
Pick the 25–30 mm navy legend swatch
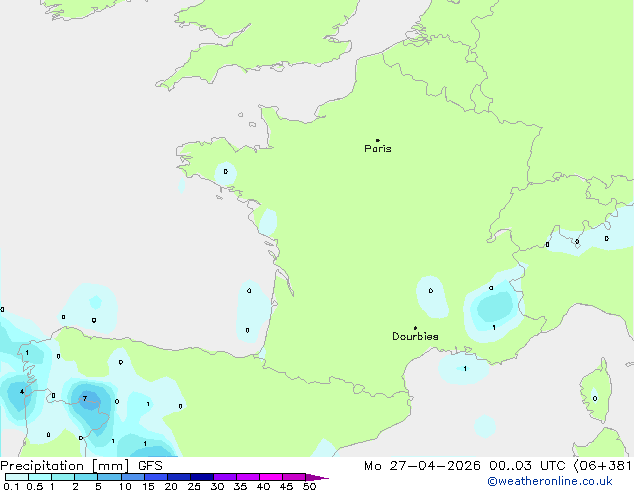[x=202, y=477]
